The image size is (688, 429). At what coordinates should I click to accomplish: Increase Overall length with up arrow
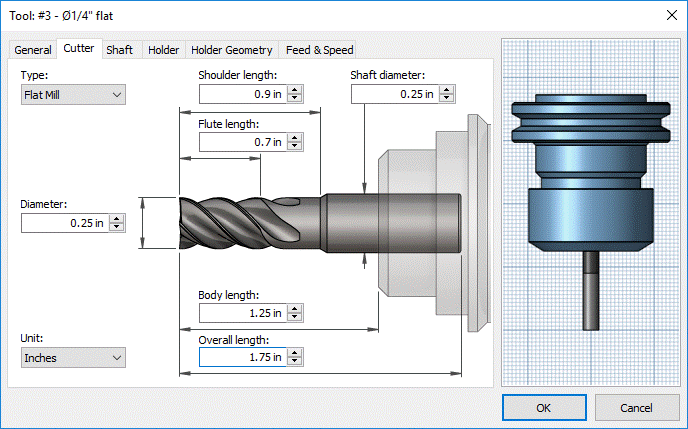[295, 353]
